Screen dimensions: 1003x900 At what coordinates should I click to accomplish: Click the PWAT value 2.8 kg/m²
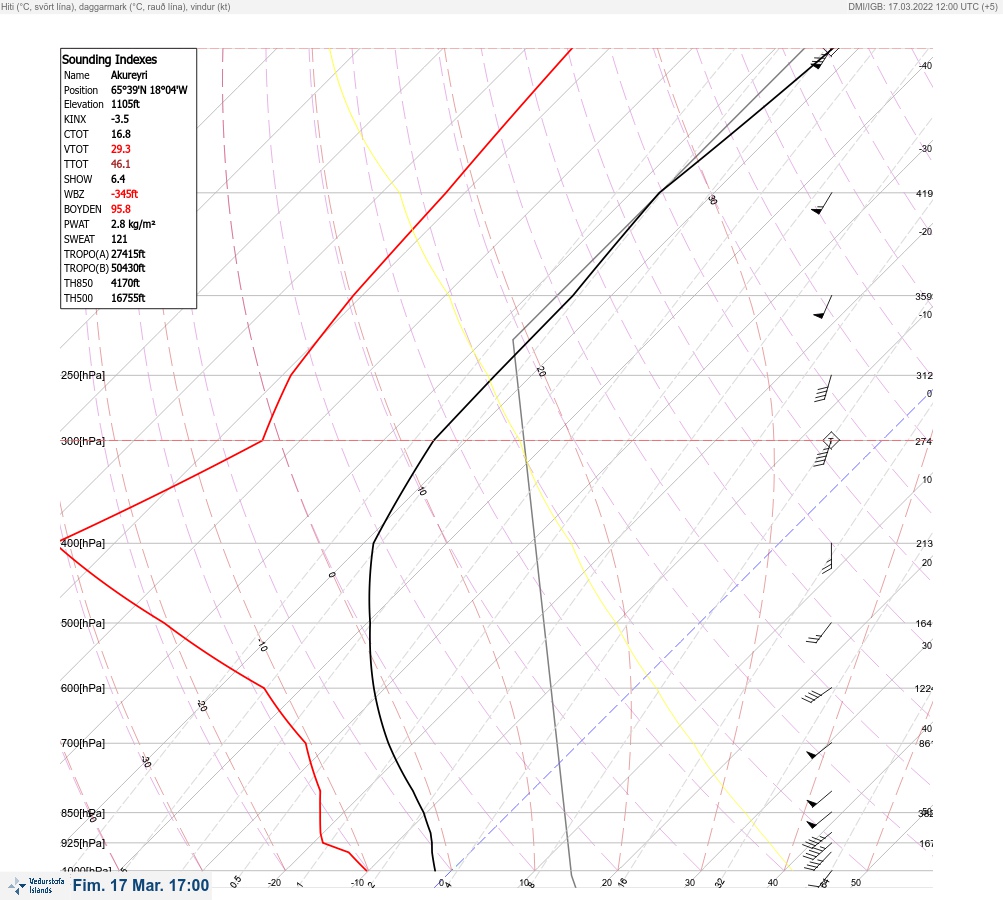coord(133,224)
